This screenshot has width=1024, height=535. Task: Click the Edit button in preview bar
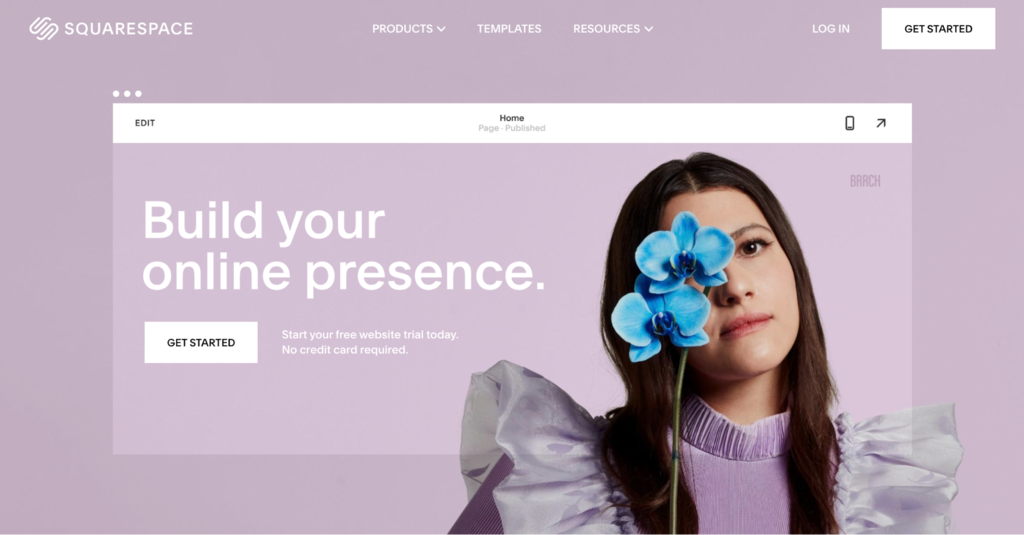point(145,123)
